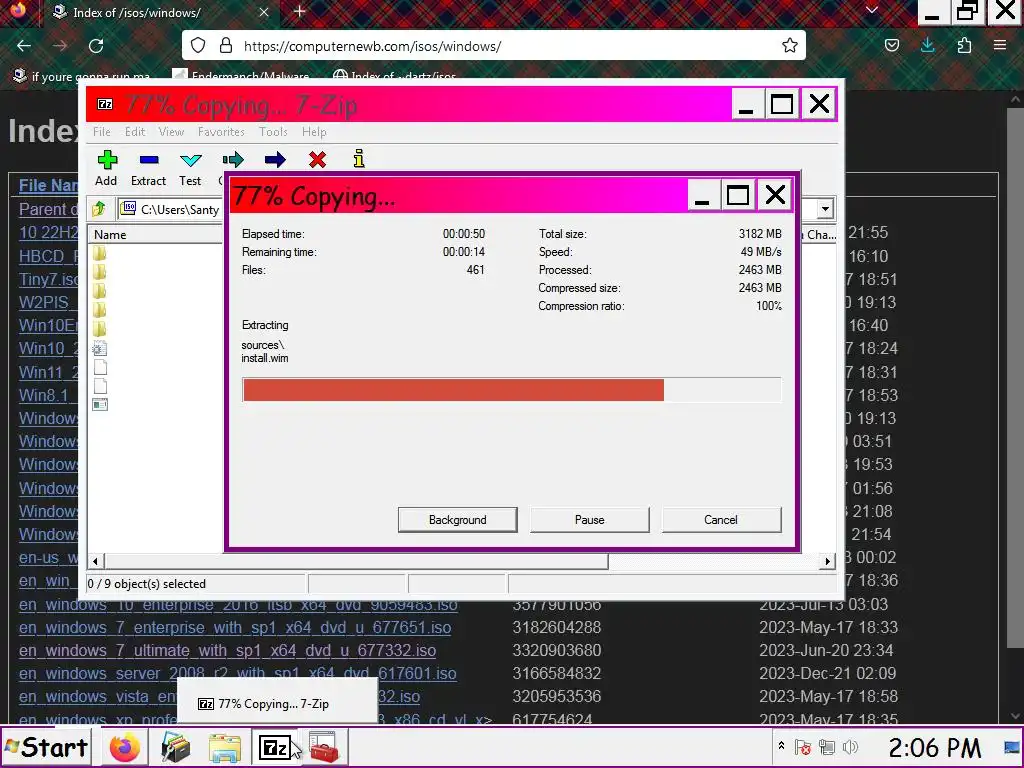Click the Parent directory link
This screenshot has width=1024, height=768.
pos(49,209)
